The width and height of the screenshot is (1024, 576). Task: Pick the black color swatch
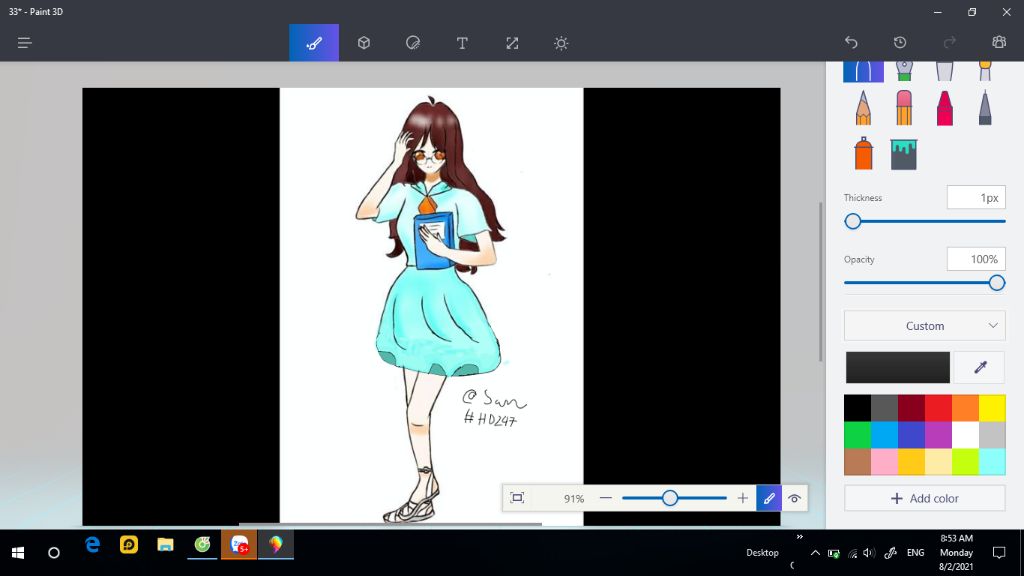pyautogui.click(x=857, y=408)
